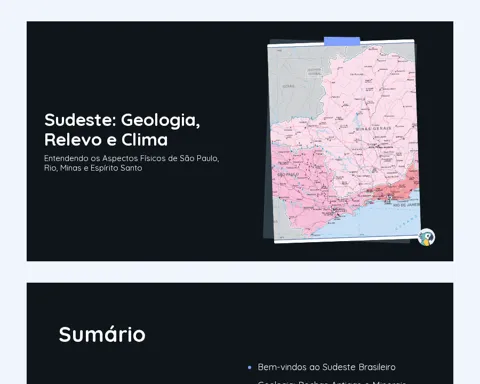Click the gap between the two slides
The height and width of the screenshot is (384, 480).
pyautogui.click(x=240, y=272)
